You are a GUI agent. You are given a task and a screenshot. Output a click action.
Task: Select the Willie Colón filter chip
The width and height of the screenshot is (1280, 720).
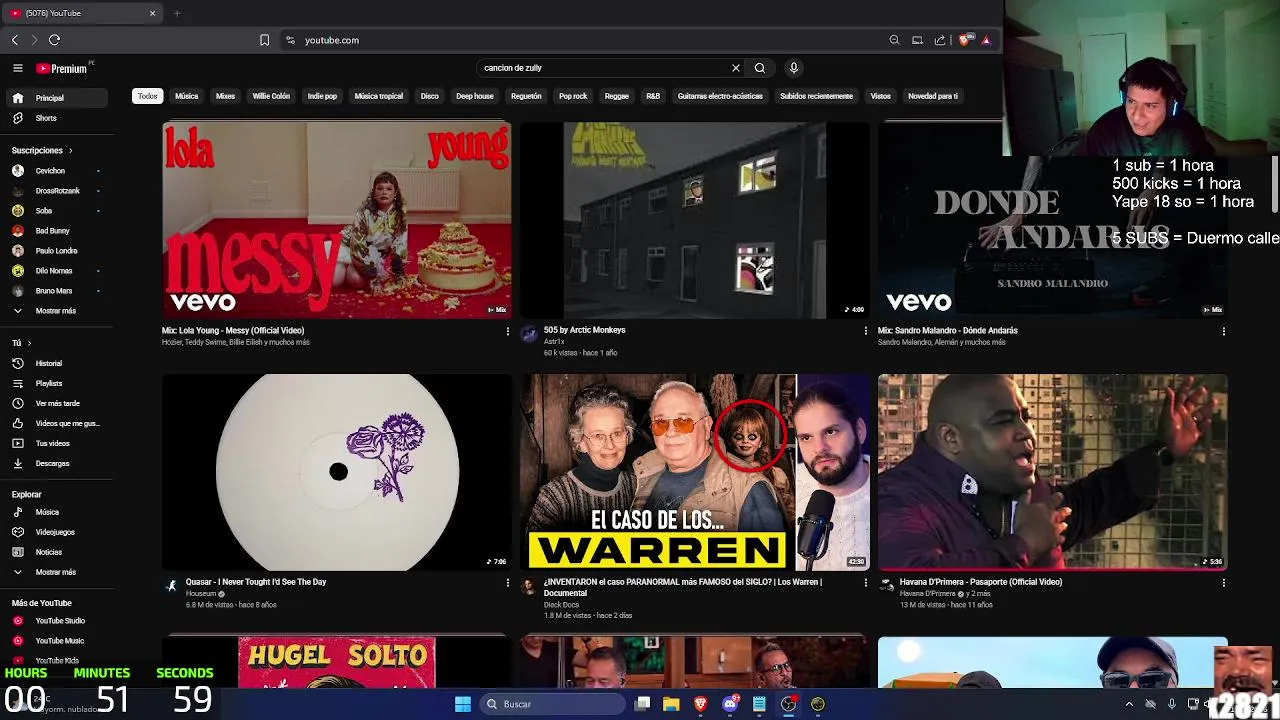pos(271,96)
